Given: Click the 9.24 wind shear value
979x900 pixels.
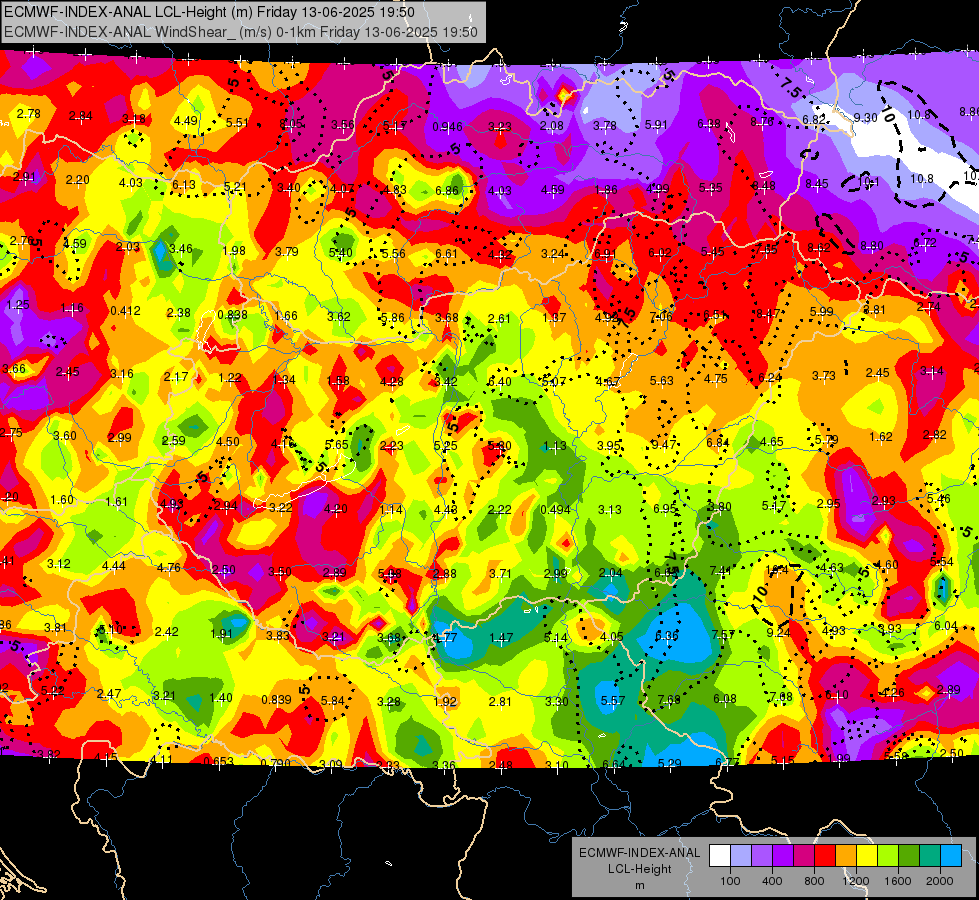Looking at the screenshot, I should pyautogui.click(x=779, y=632).
